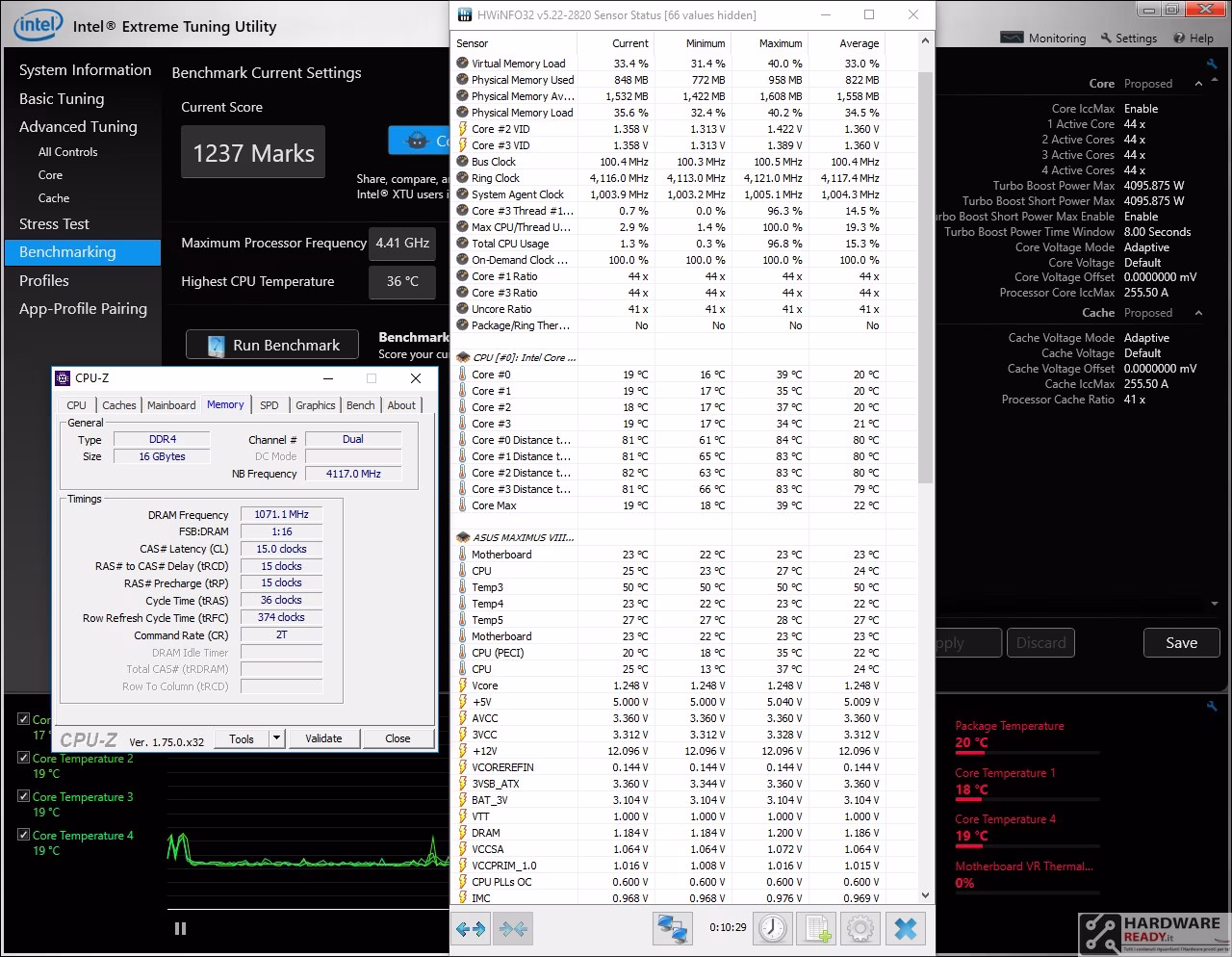This screenshot has height=957, width=1232.
Task: Click the HWiNFO log file add icon
Action: coord(817,929)
